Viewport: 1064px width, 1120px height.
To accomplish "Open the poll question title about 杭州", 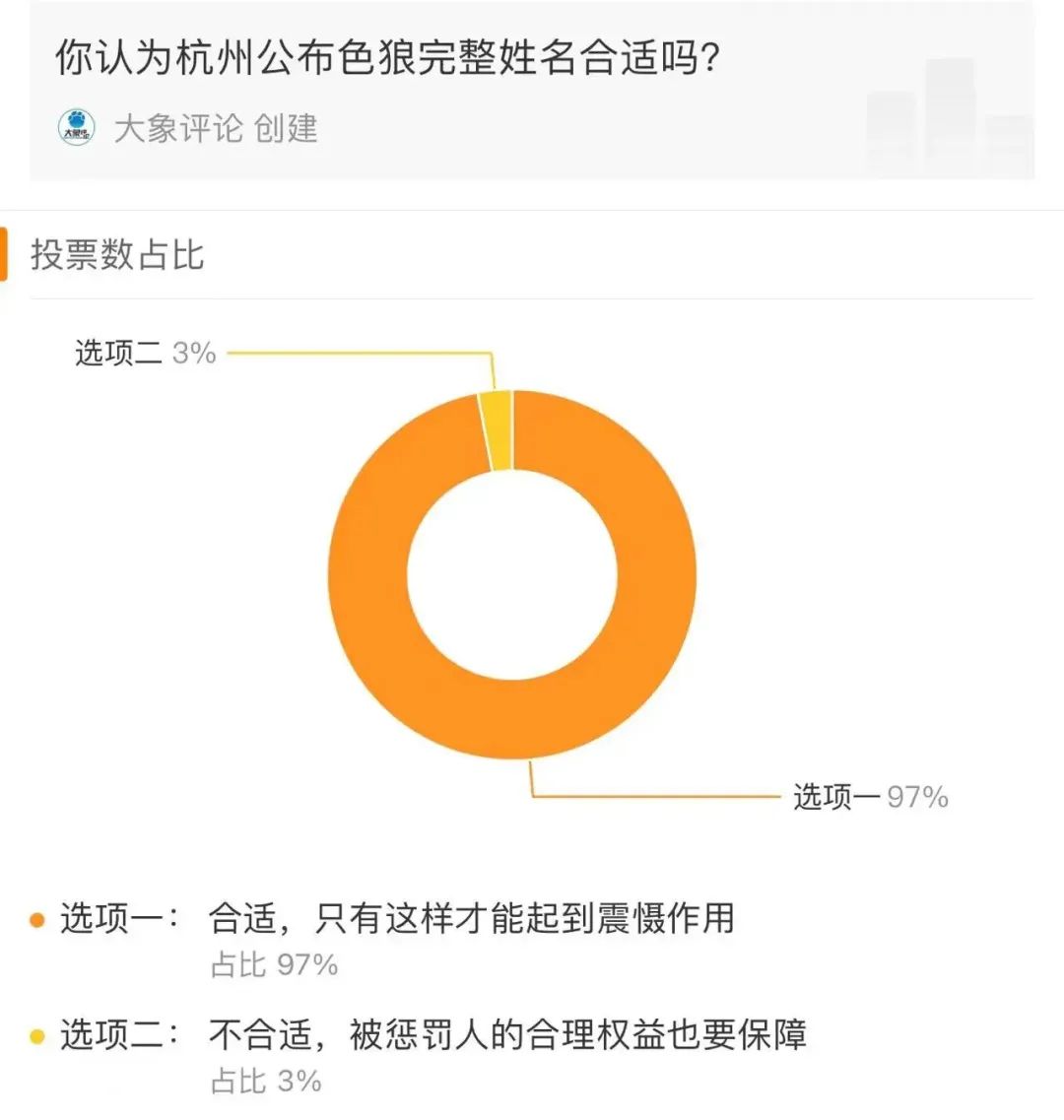I will (x=387, y=58).
